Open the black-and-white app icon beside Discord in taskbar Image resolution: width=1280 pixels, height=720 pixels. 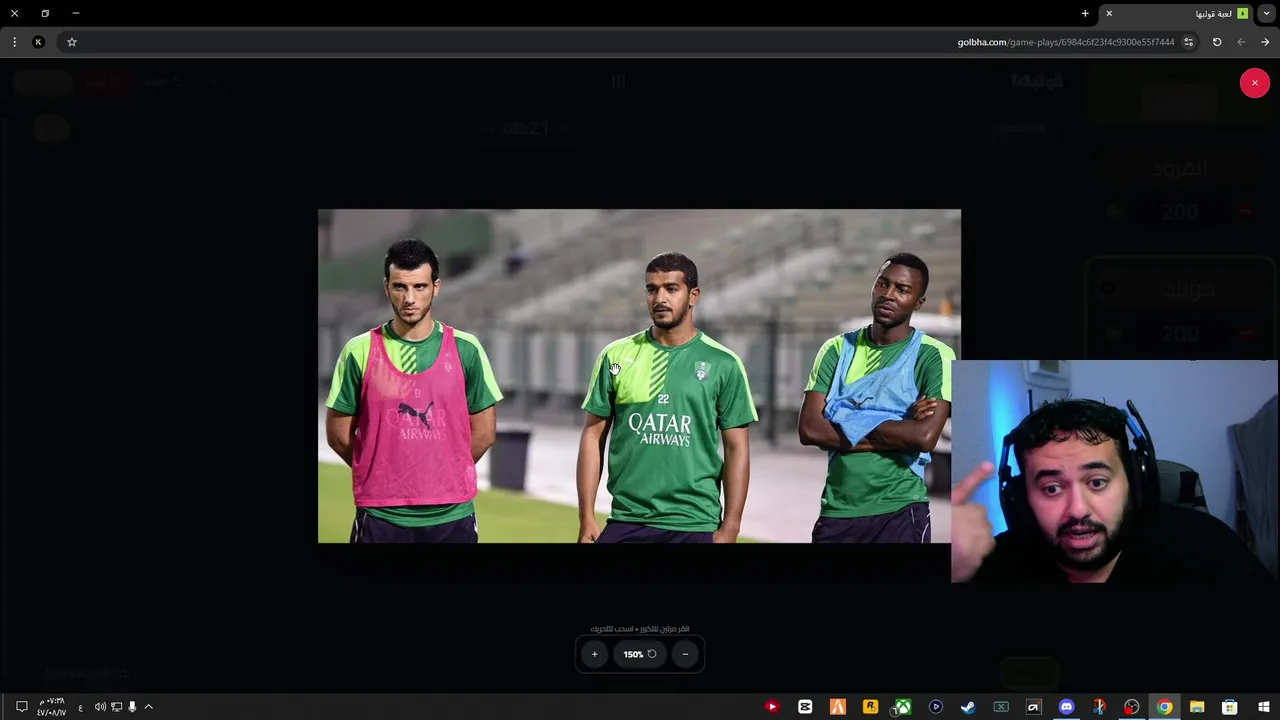[x=1034, y=707]
